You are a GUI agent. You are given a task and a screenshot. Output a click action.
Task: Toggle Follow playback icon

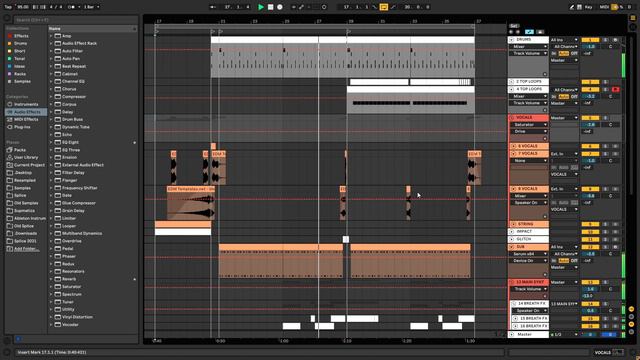tap(212, 7)
